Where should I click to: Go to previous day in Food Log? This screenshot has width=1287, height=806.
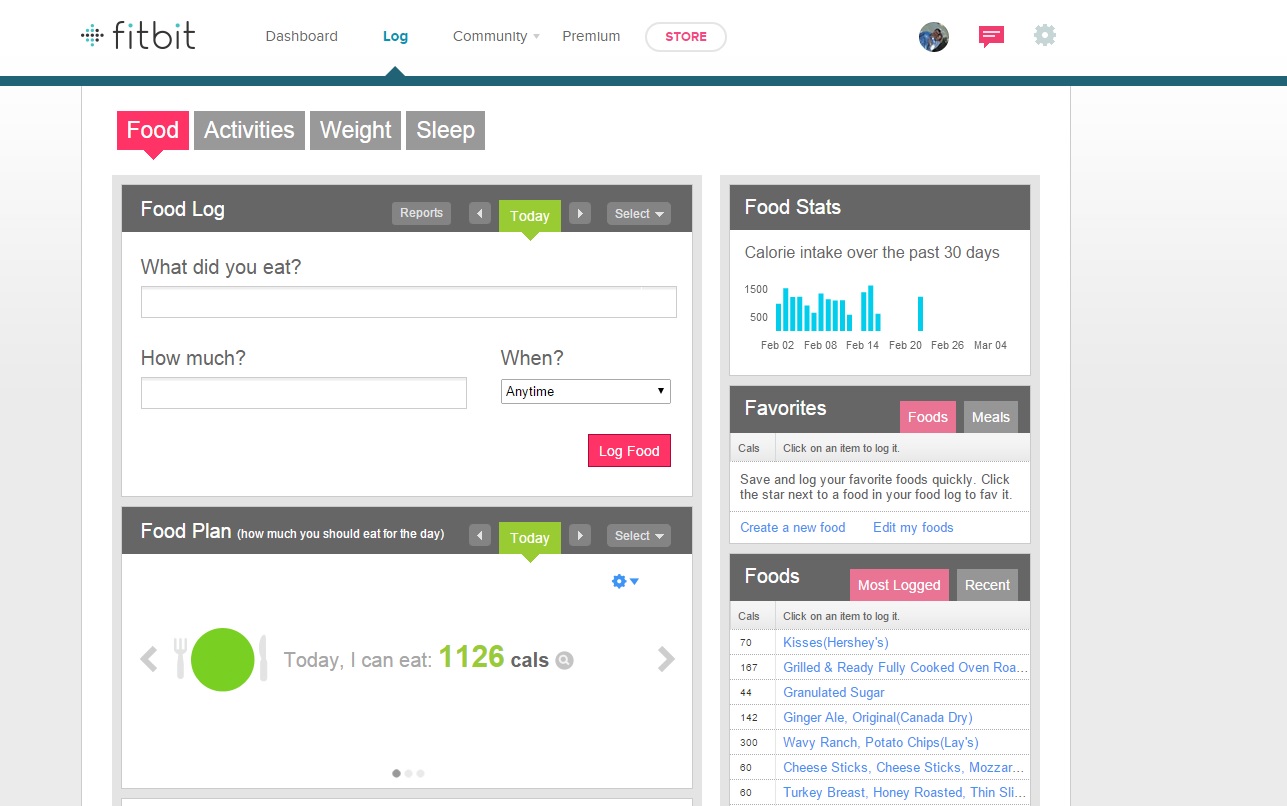pos(480,213)
